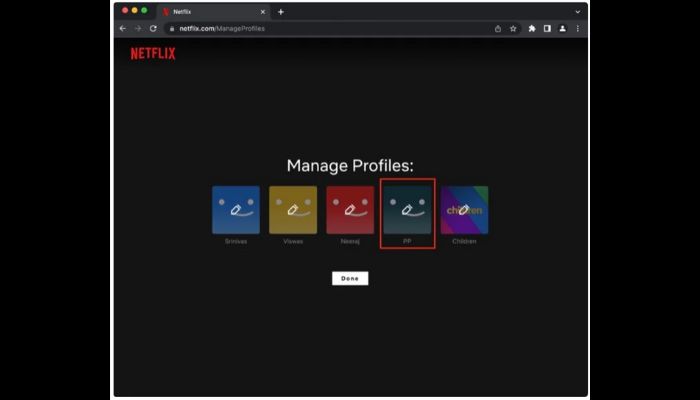Click the Viswas profile name
The image size is (700, 400).
[293, 241]
